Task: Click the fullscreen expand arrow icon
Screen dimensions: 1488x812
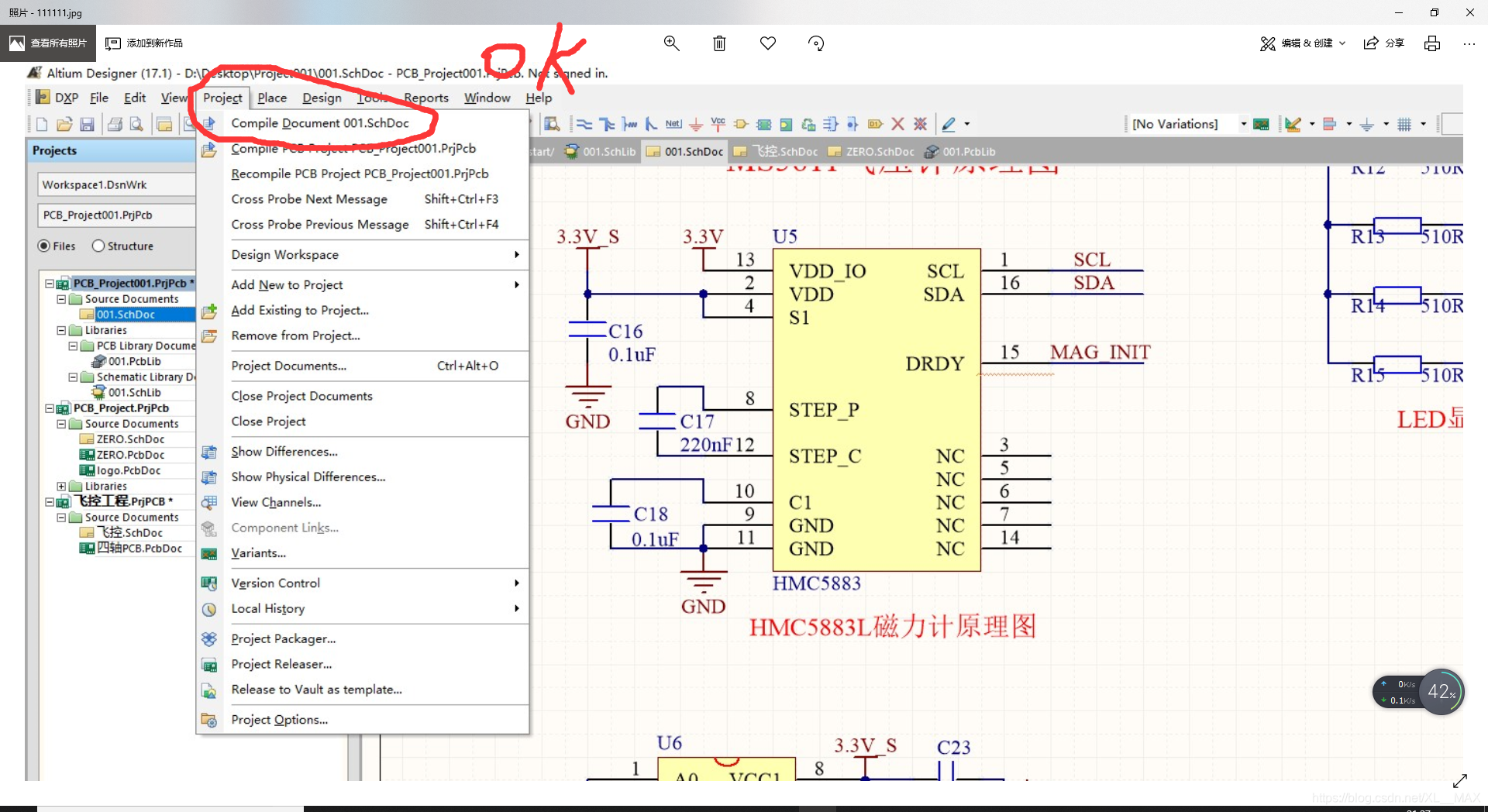Action: click(x=1460, y=780)
